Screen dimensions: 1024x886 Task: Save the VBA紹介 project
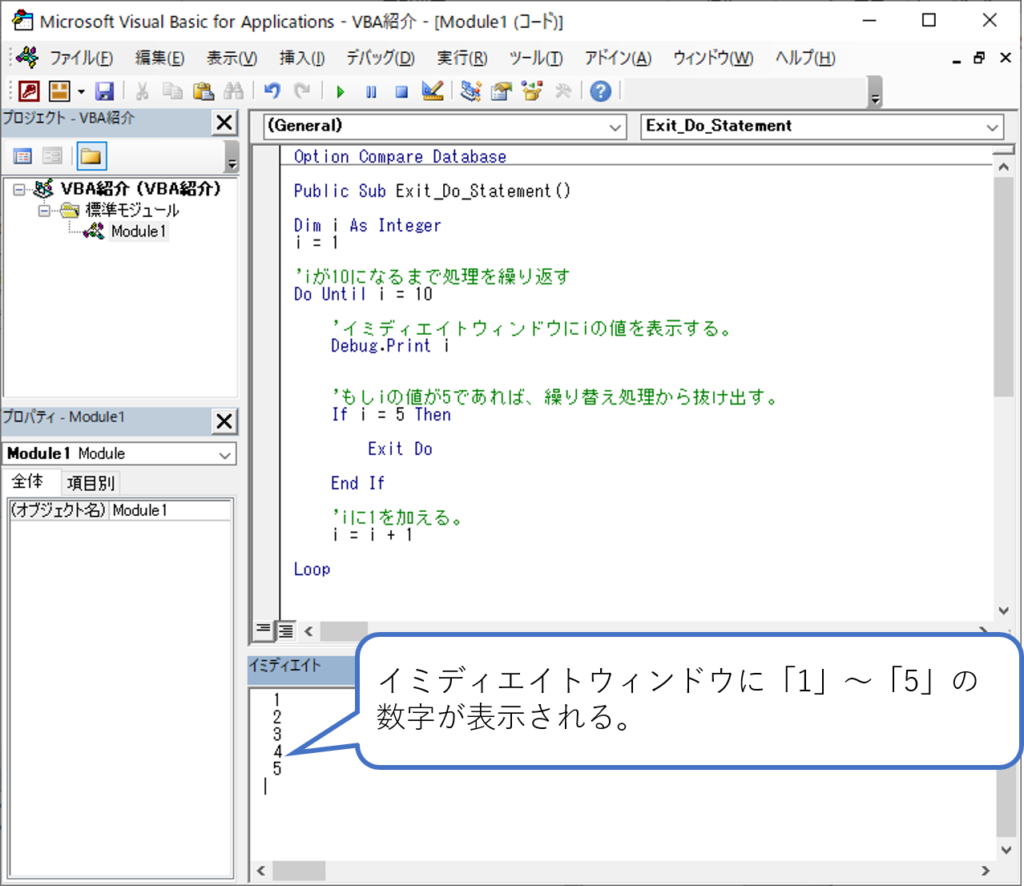pyautogui.click(x=105, y=91)
